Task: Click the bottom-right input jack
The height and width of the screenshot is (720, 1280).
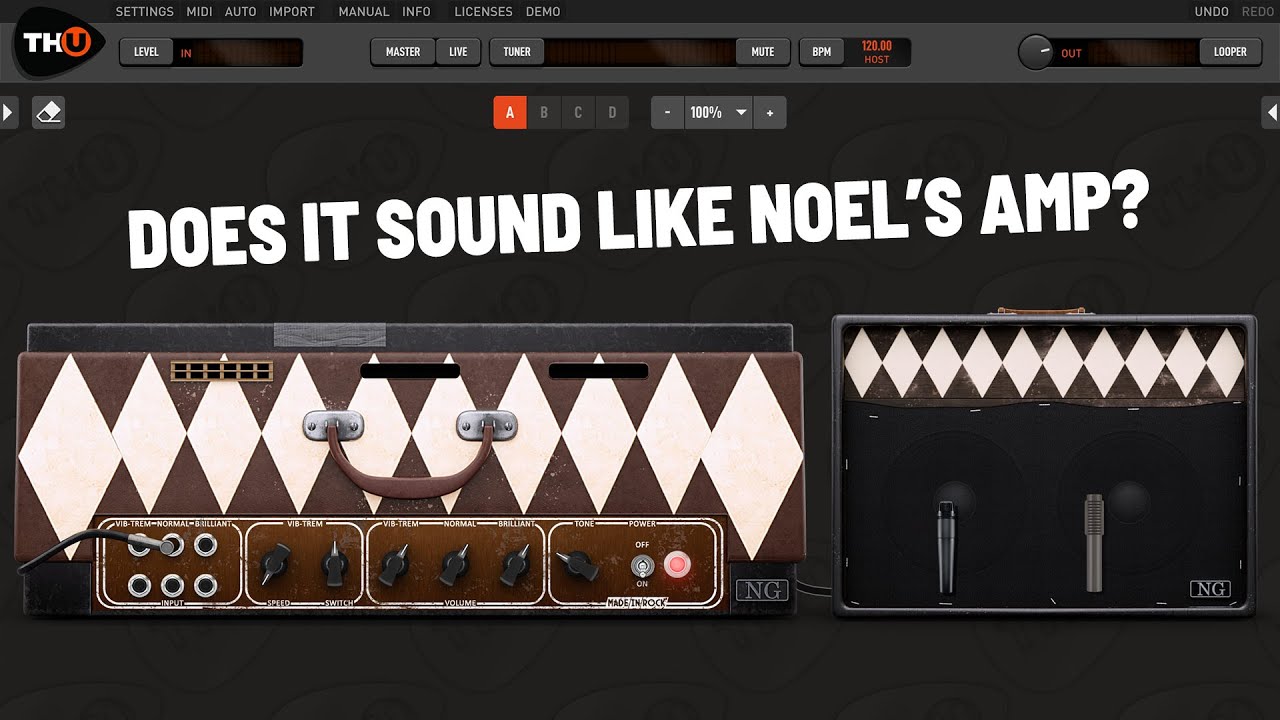Action: tap(206, 585)
